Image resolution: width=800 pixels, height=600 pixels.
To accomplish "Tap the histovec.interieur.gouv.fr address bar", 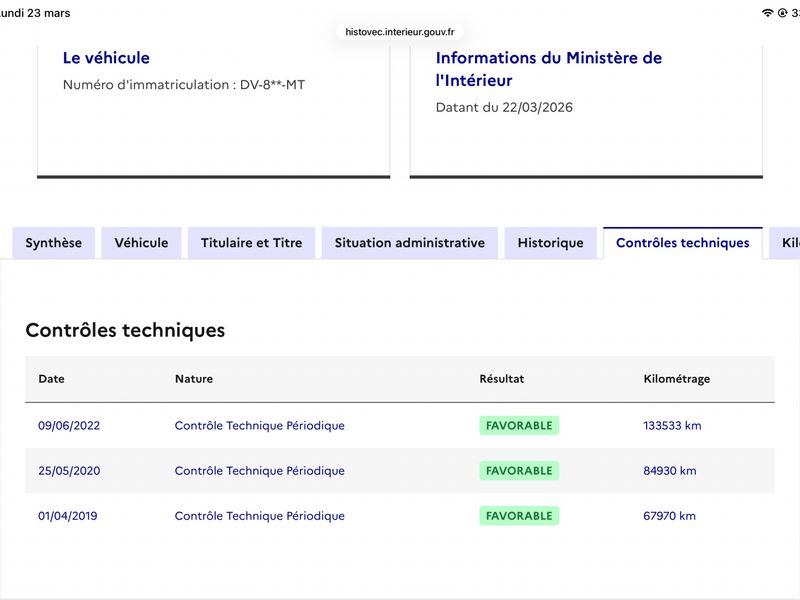I will pos(399,32).
